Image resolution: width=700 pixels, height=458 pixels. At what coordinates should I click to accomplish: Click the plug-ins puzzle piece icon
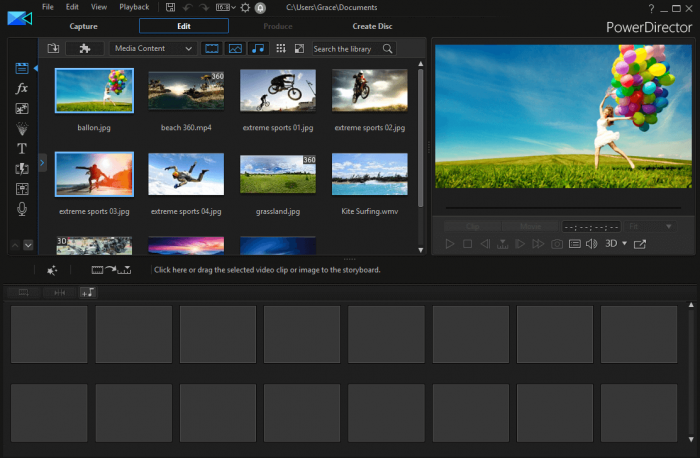[85, 48]
